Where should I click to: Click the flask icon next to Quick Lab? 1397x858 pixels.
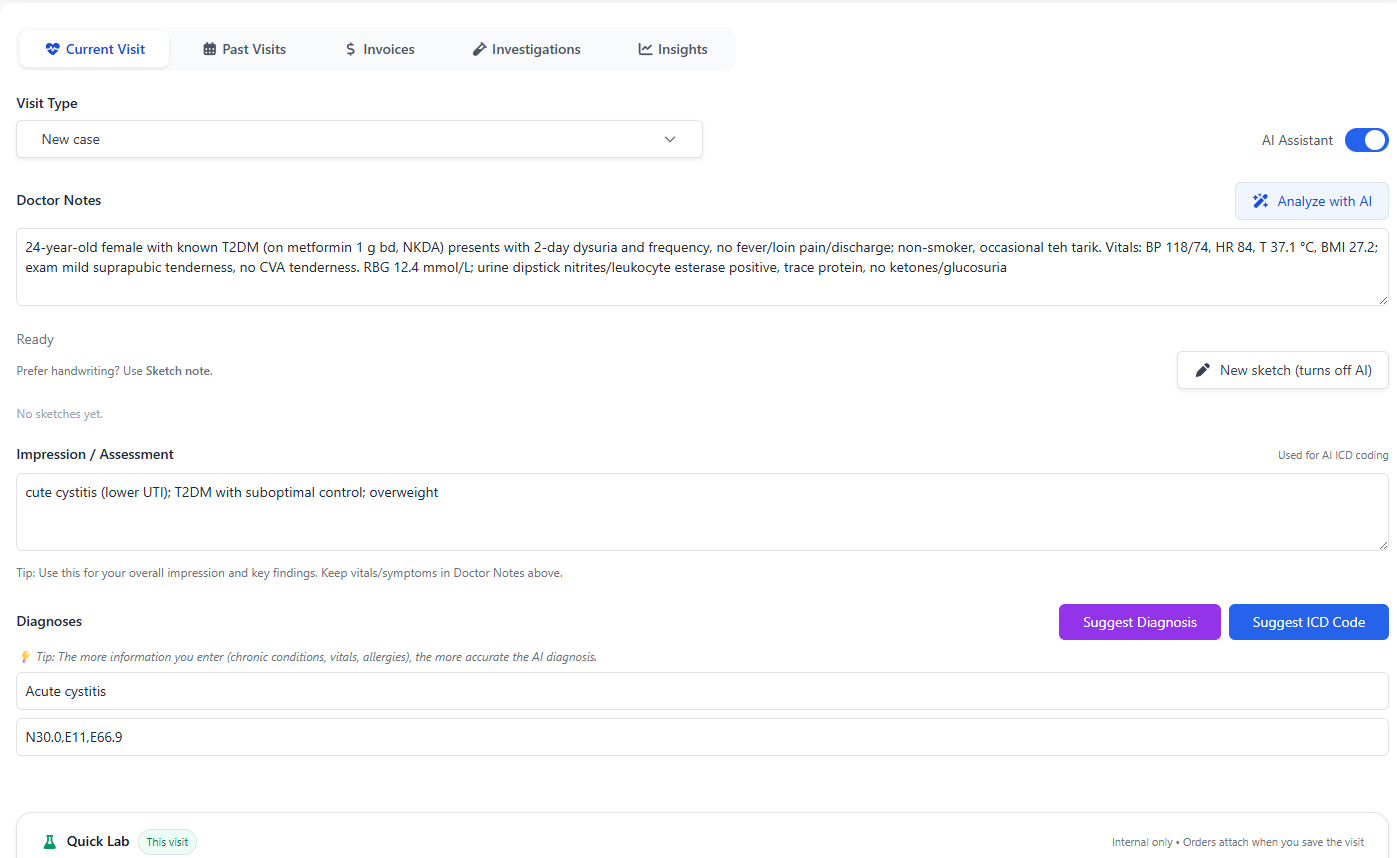point(48,841)
